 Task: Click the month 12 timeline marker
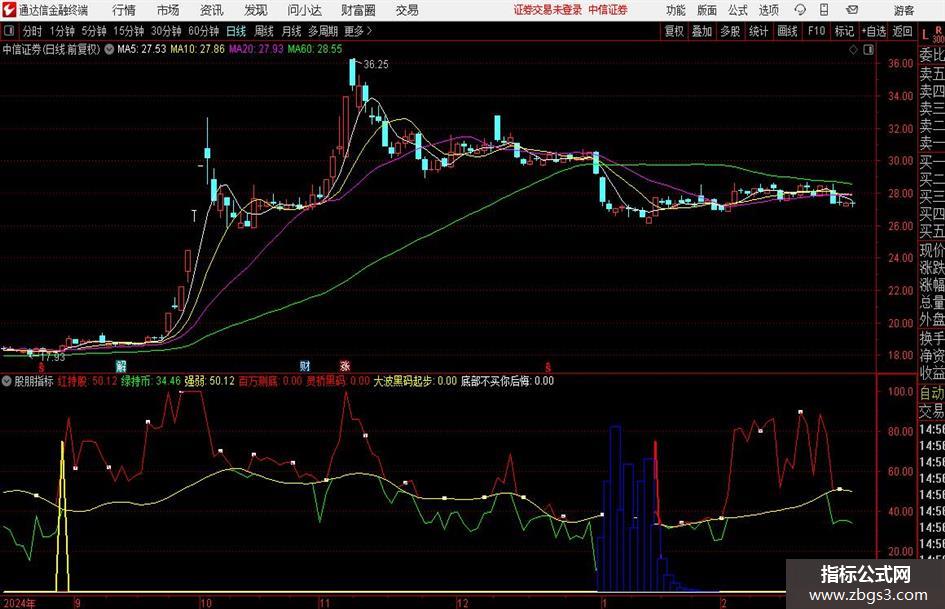[x=462, y=603]
